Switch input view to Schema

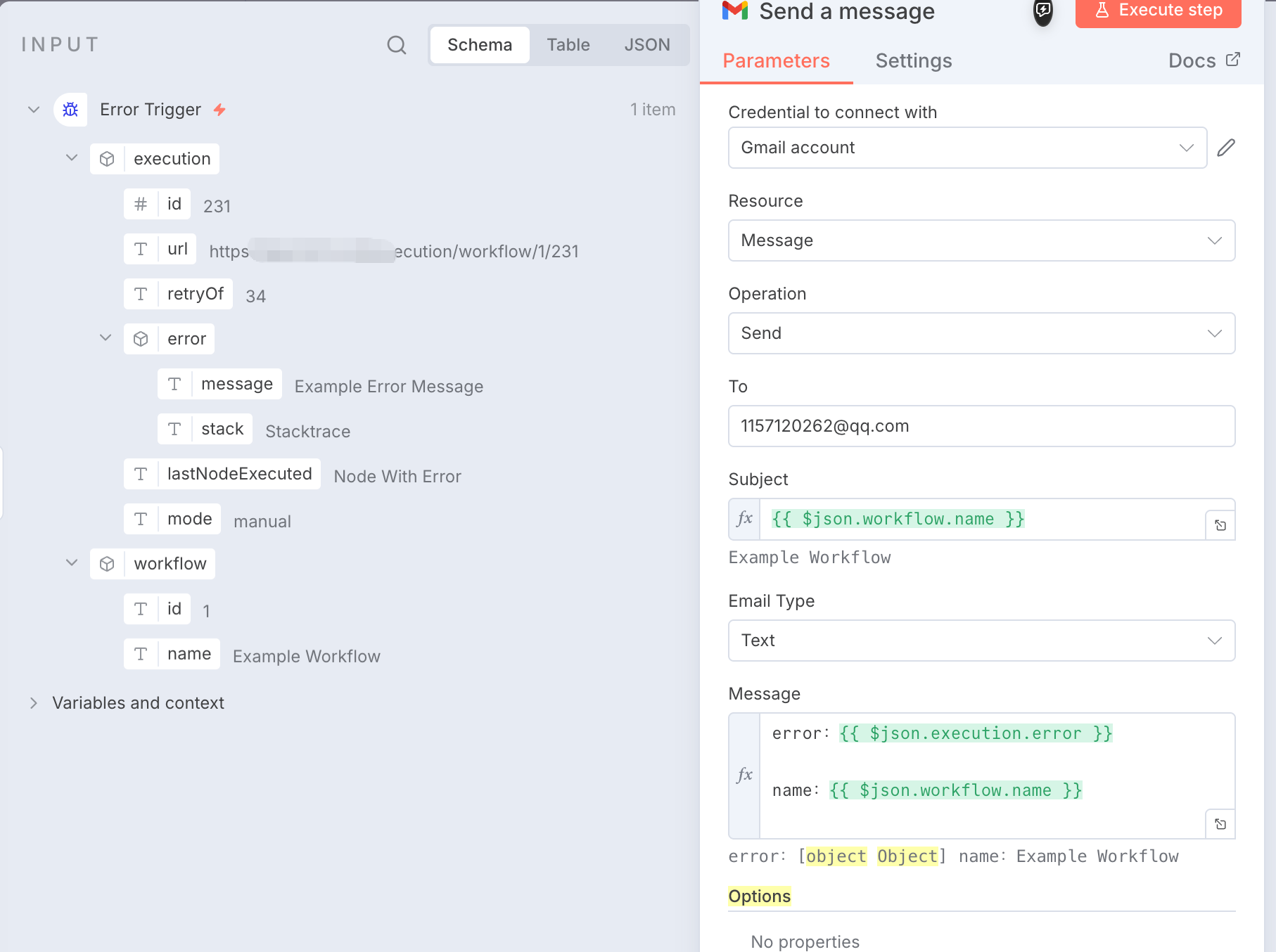(480, 45)
